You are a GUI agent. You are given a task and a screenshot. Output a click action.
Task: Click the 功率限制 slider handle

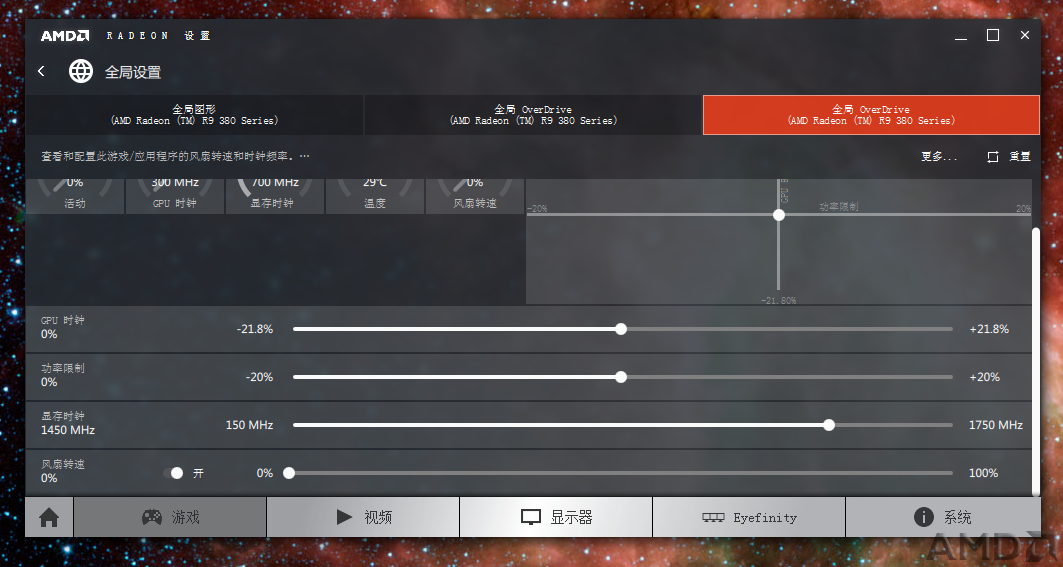tap(621, 377)
